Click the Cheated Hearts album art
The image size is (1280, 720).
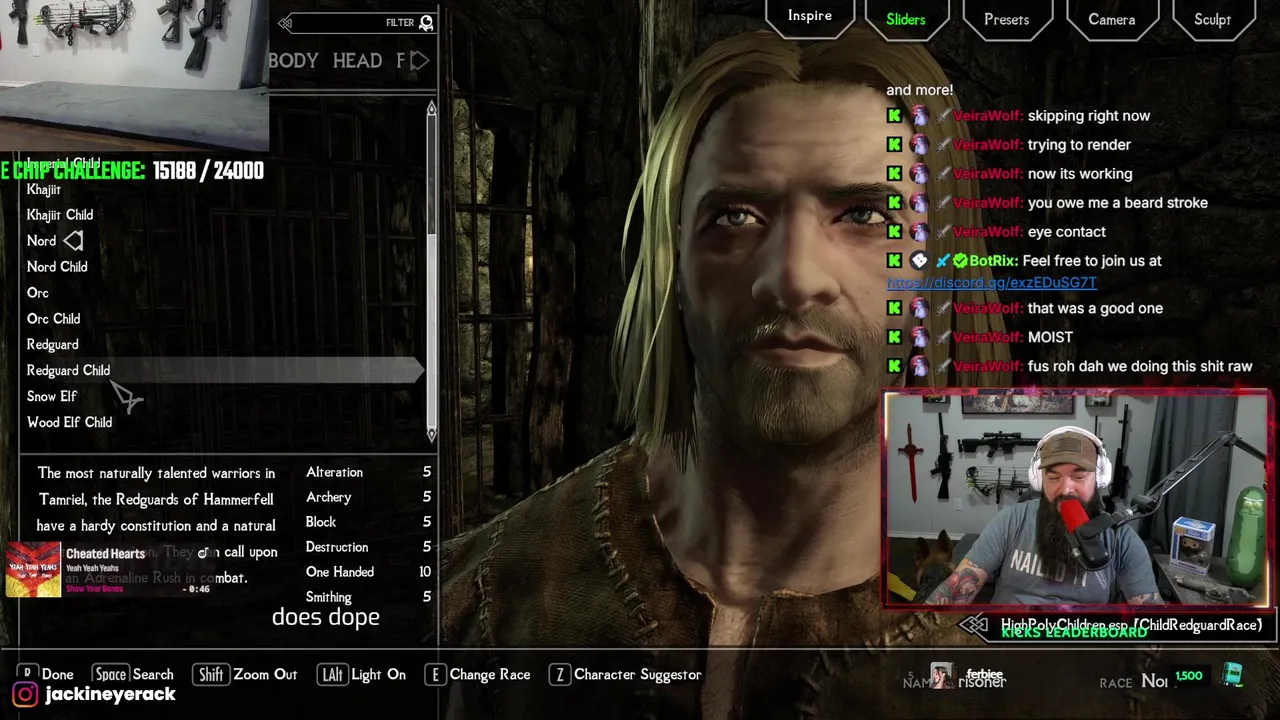(33, 570)
